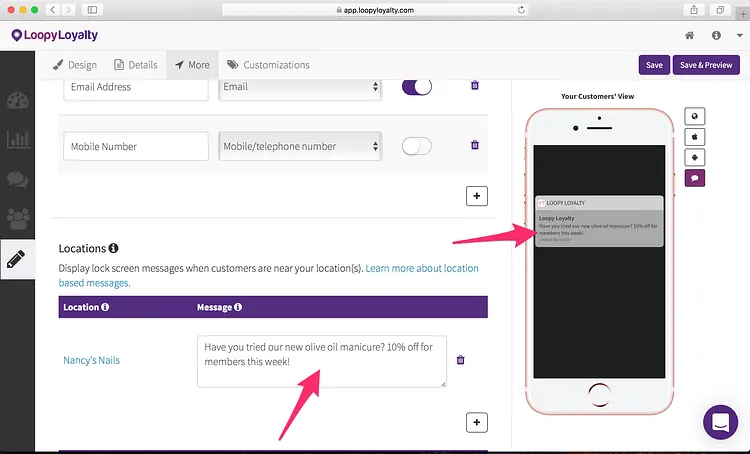Screen dimensions: 750x454
Task: Go forward in Safari browser
Action: click(x=68, y=10)
